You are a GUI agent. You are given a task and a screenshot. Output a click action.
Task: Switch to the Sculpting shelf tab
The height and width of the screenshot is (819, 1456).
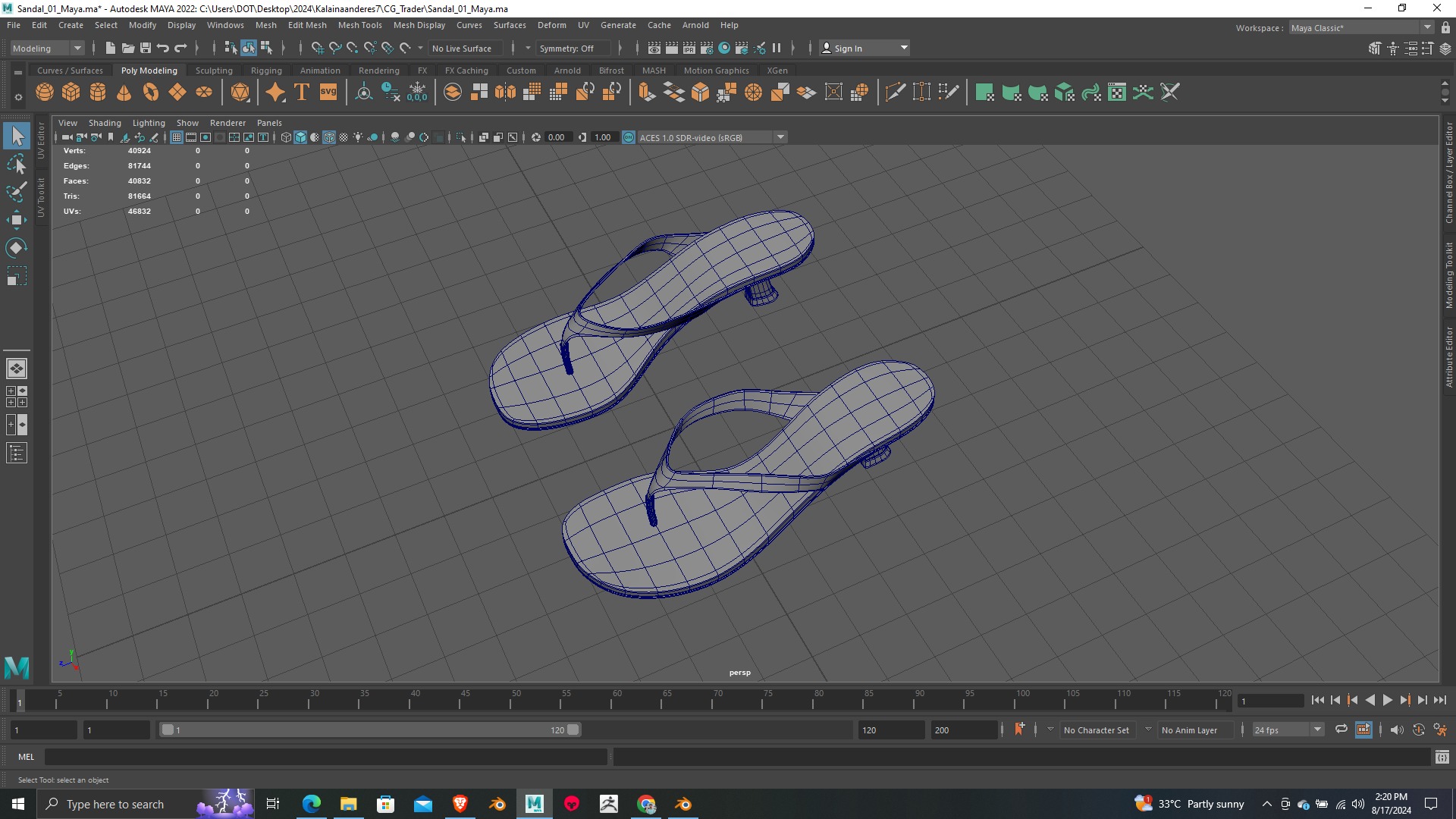pyautogui.click(x=214, y=71)
